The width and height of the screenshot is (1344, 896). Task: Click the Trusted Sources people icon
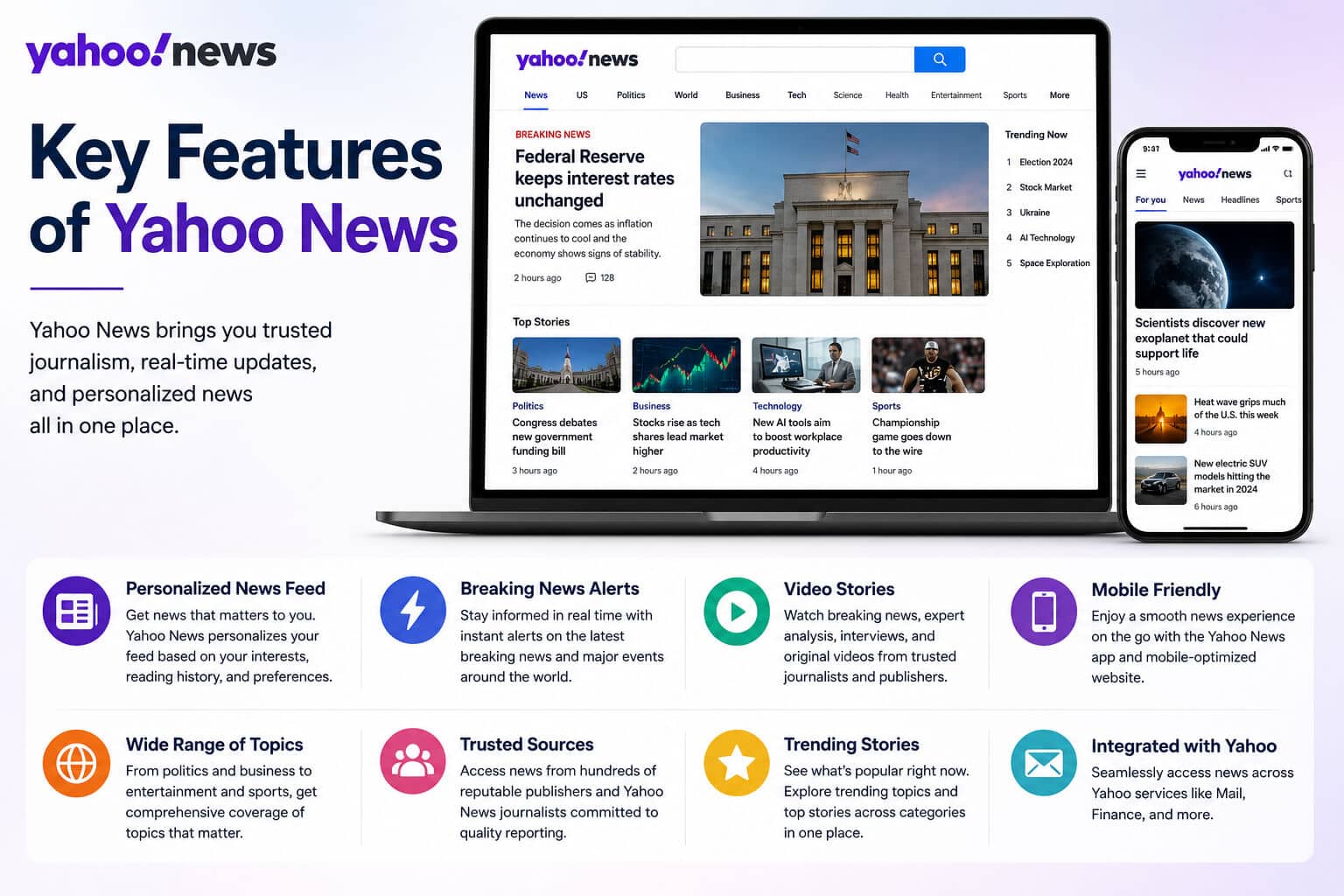pyautogui.click(x=413, y=762)
